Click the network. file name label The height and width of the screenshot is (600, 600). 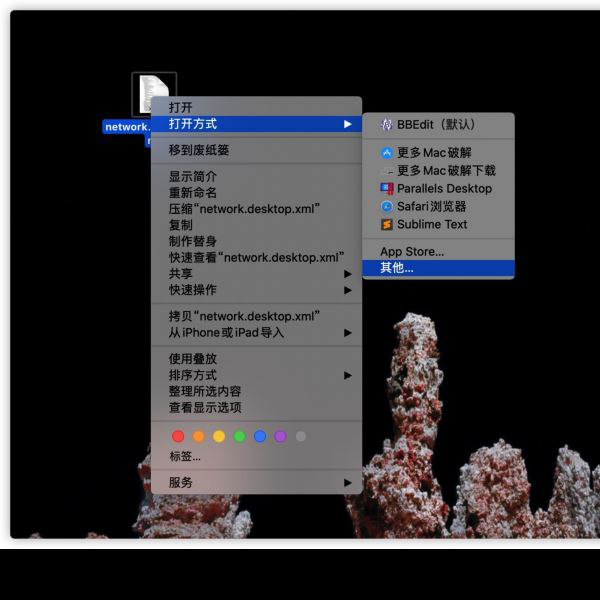pyautogui.click(x=127, y=127)
